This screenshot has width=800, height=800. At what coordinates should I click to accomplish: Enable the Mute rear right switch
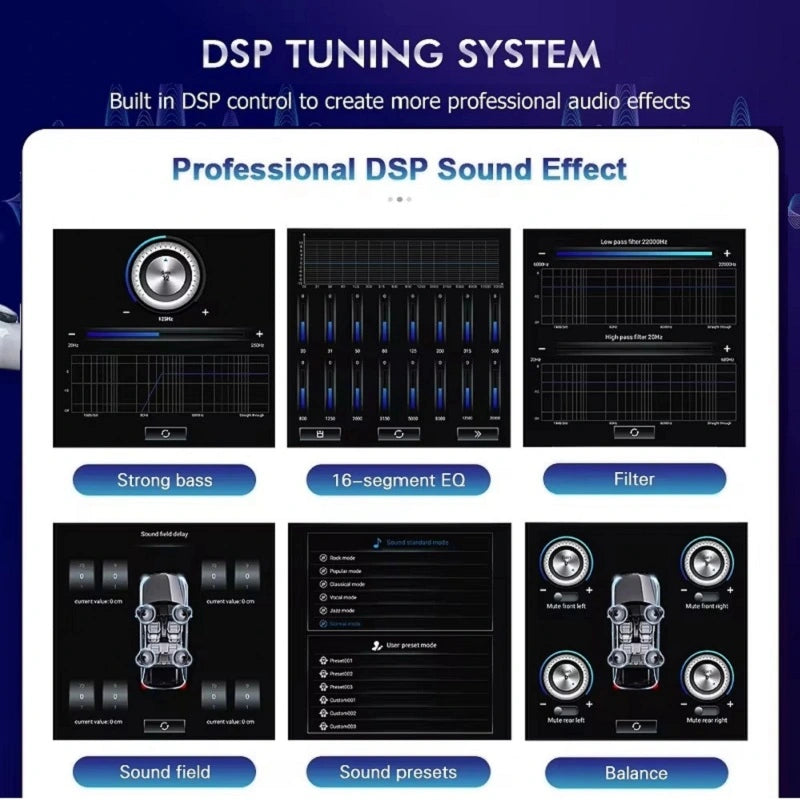[707, 708]
